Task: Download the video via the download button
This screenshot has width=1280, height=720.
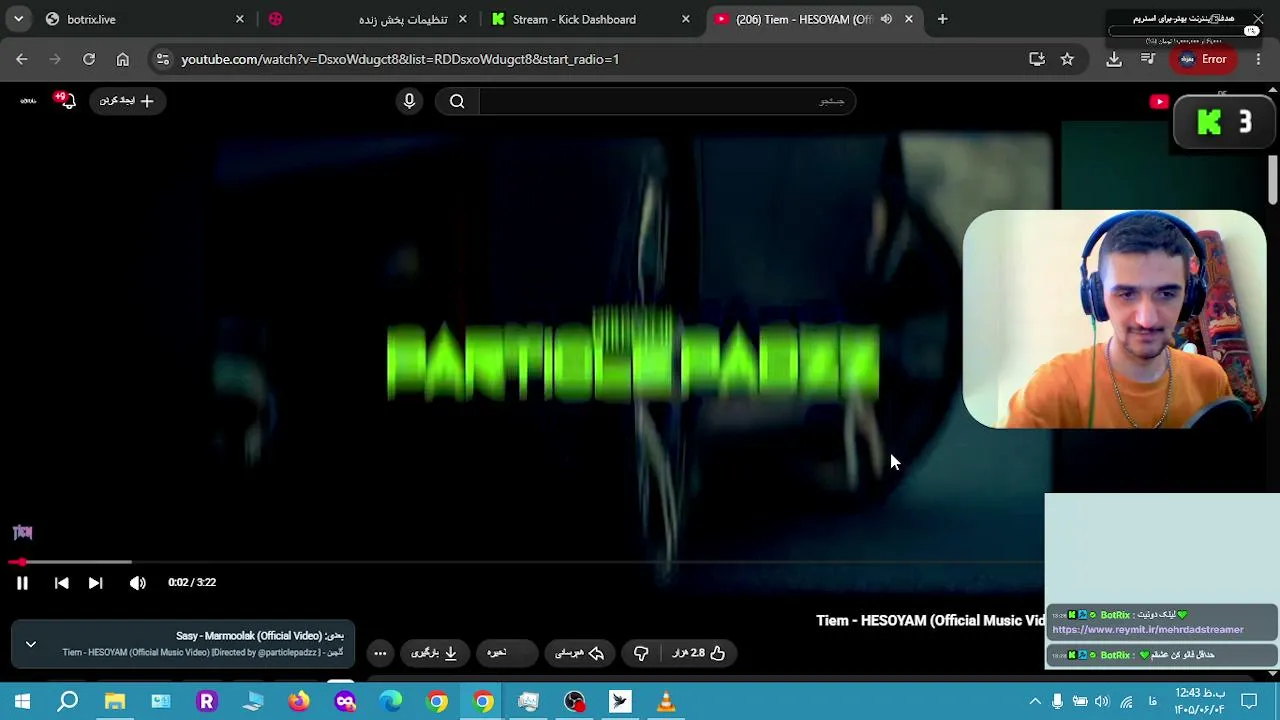Action: point(434,653)
